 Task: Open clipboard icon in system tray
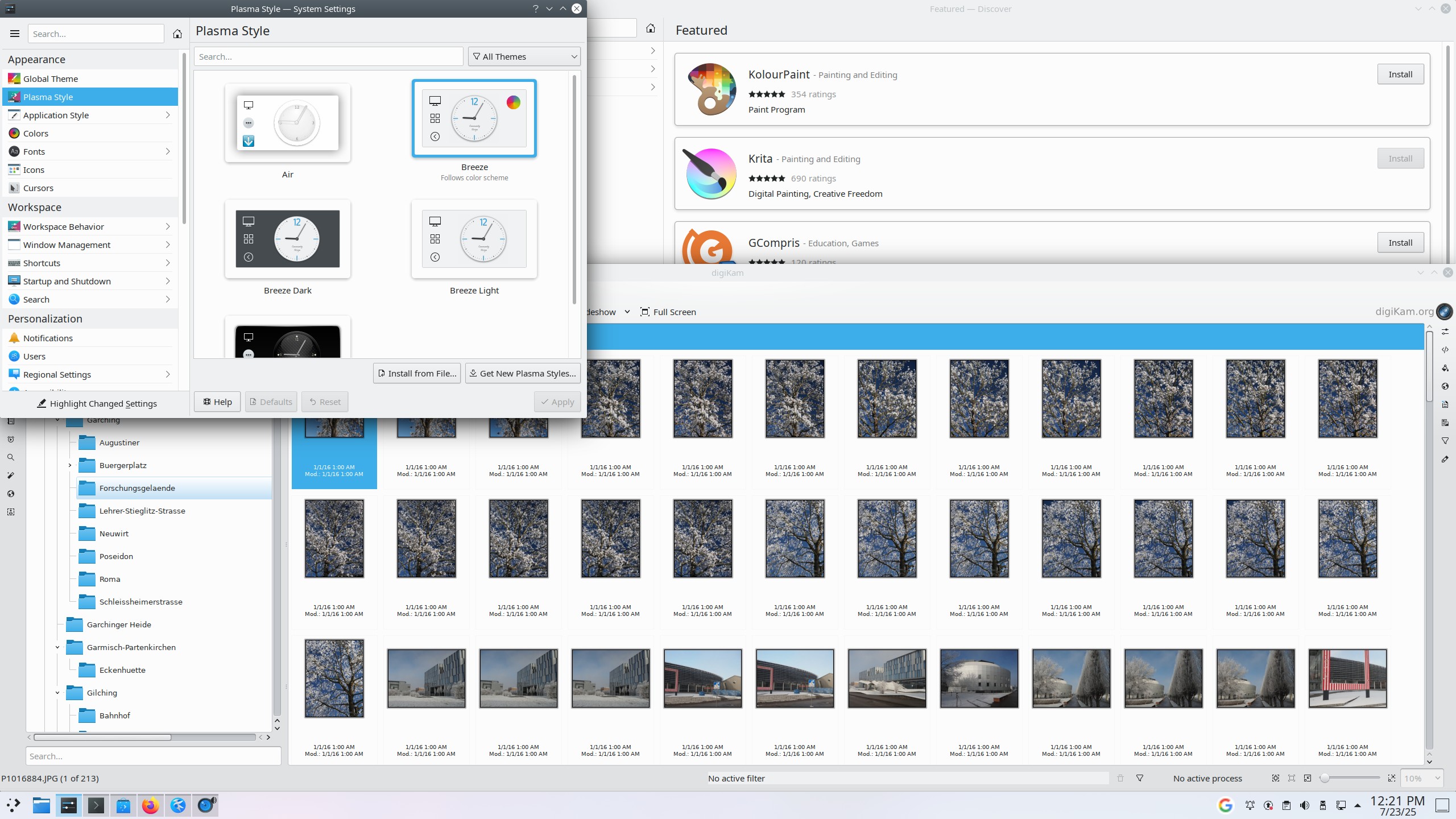coord(1287,805)
